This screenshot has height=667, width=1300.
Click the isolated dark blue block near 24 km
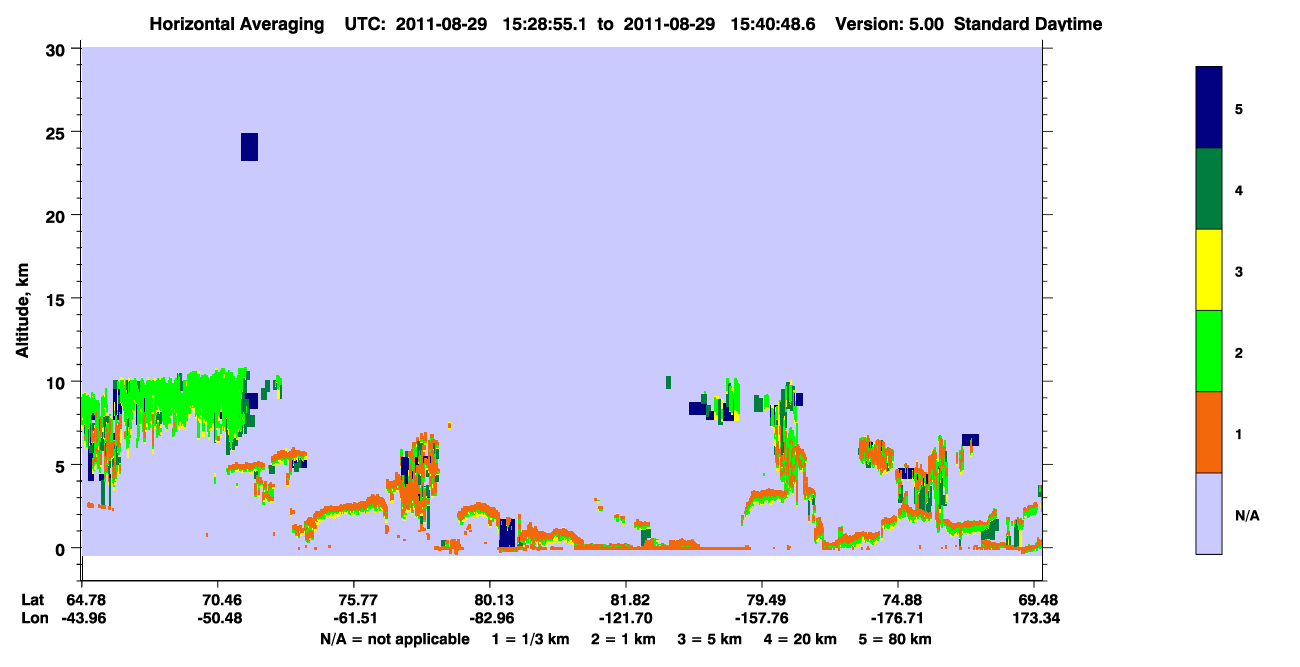[250, 146]
